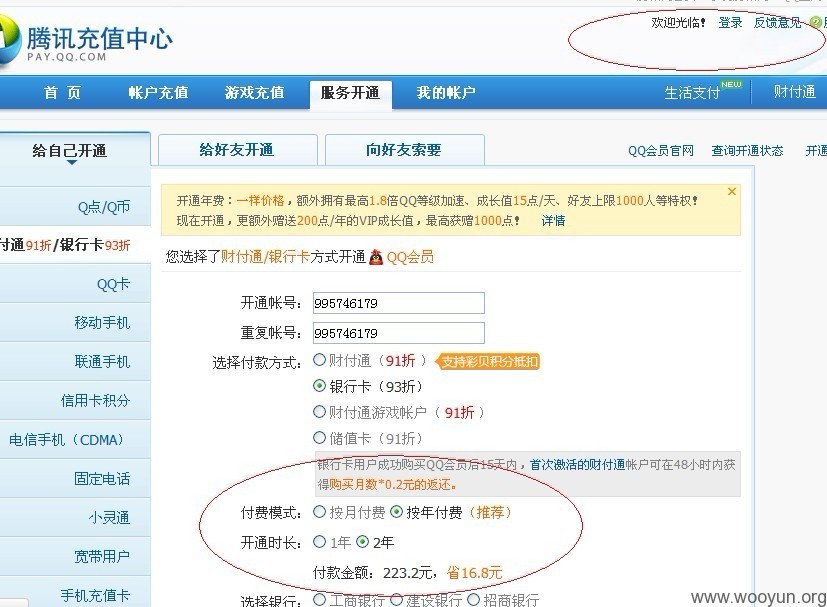
Task: Select 银行卡（93折）payment radio button
Action: coord(319,386)
